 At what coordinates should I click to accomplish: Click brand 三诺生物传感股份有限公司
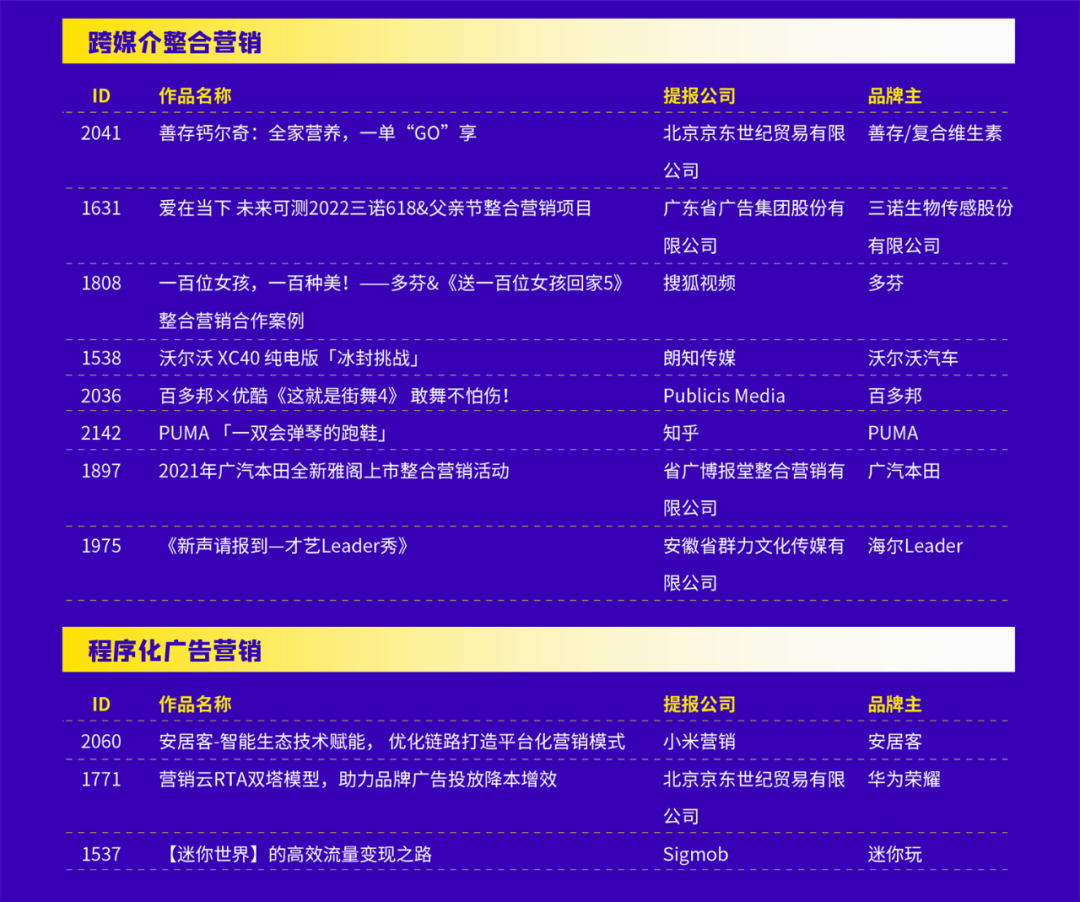940,227
